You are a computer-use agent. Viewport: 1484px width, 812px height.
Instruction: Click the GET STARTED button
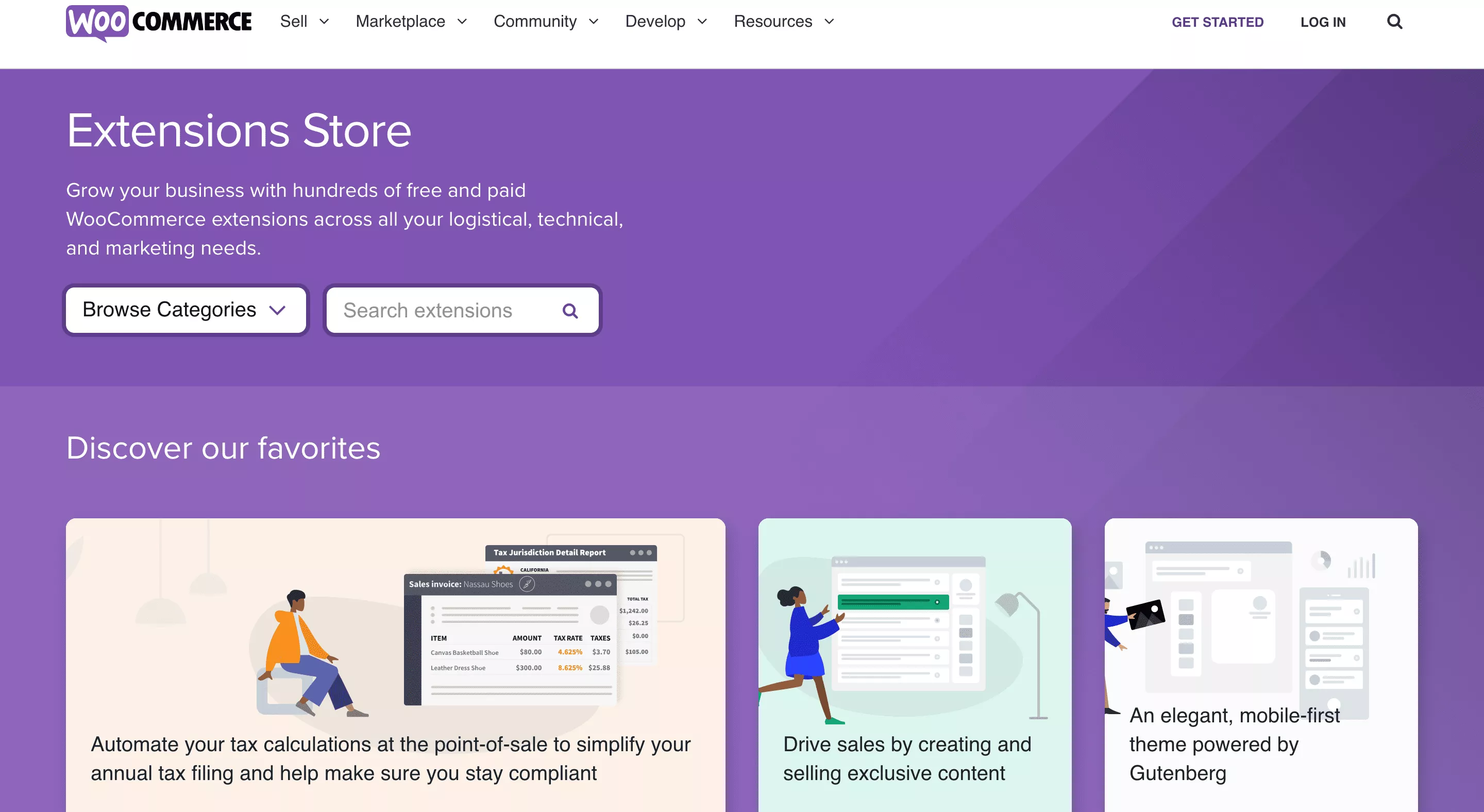pyautogui.click(x=1217, y=21)
